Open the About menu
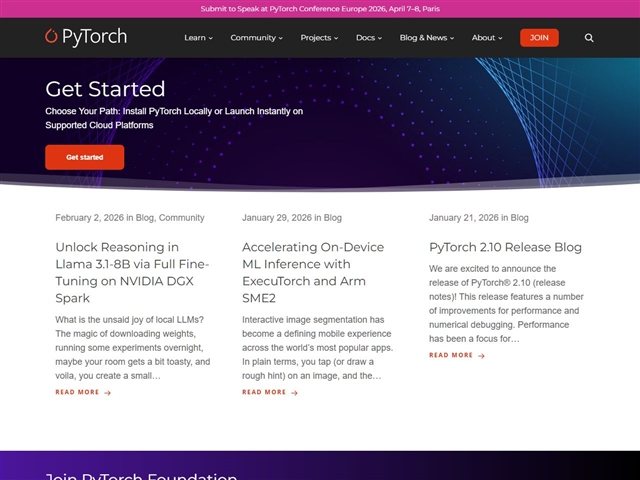640x480 pixels. tap(487, 38)
